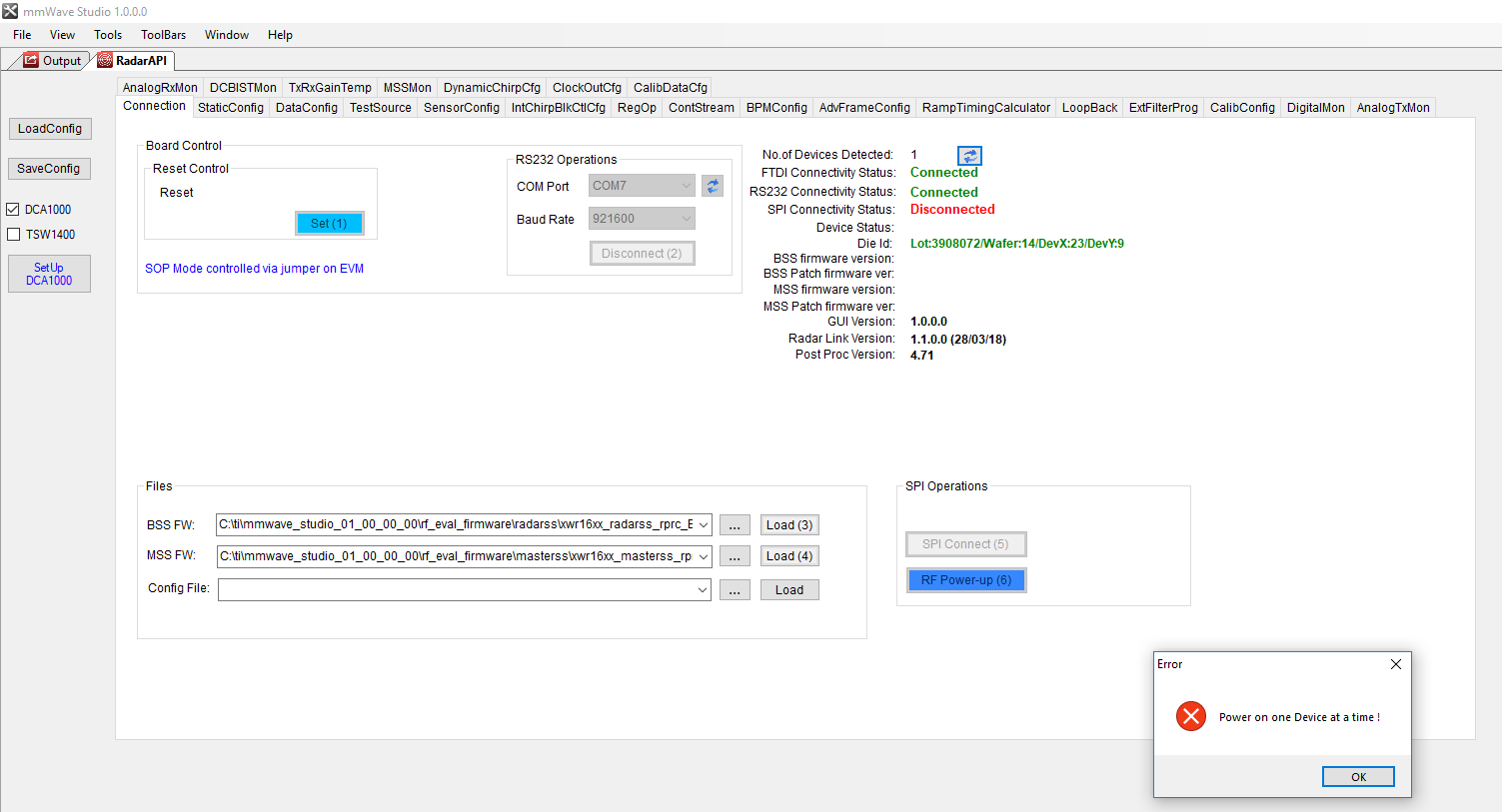Click the Set (1) reset button
The width and height of the screenshot is (1502, 812).
[x=329, y=224]
